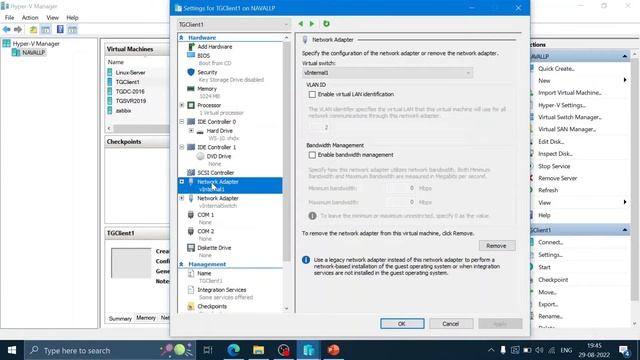Click the Remove network adapter button
Viewport: 640px width, 360px height.
[x=497, y=246]
